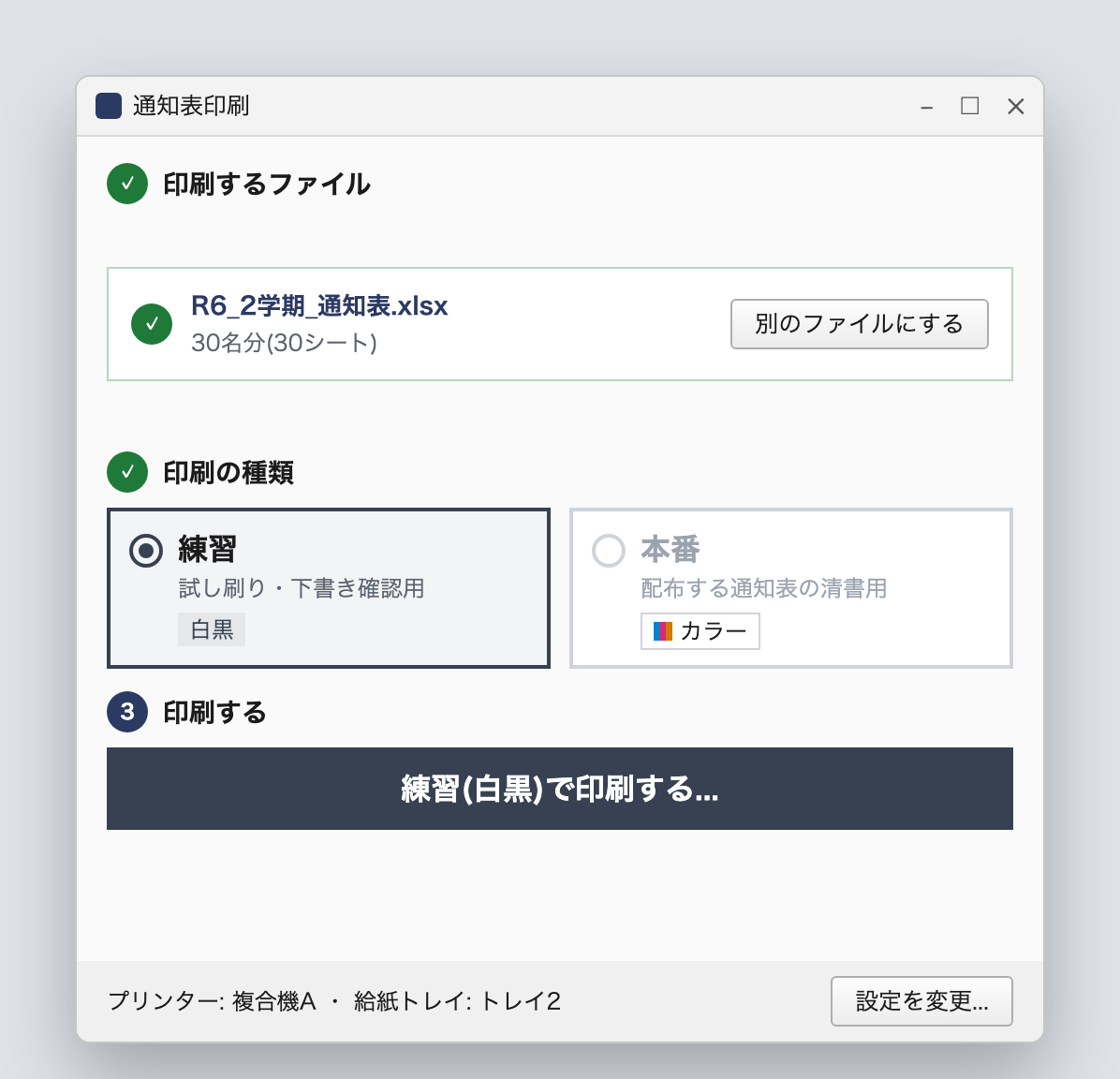Click プリンター: 複合機A status text
1120x1079 pixels.
point(213,1001)
